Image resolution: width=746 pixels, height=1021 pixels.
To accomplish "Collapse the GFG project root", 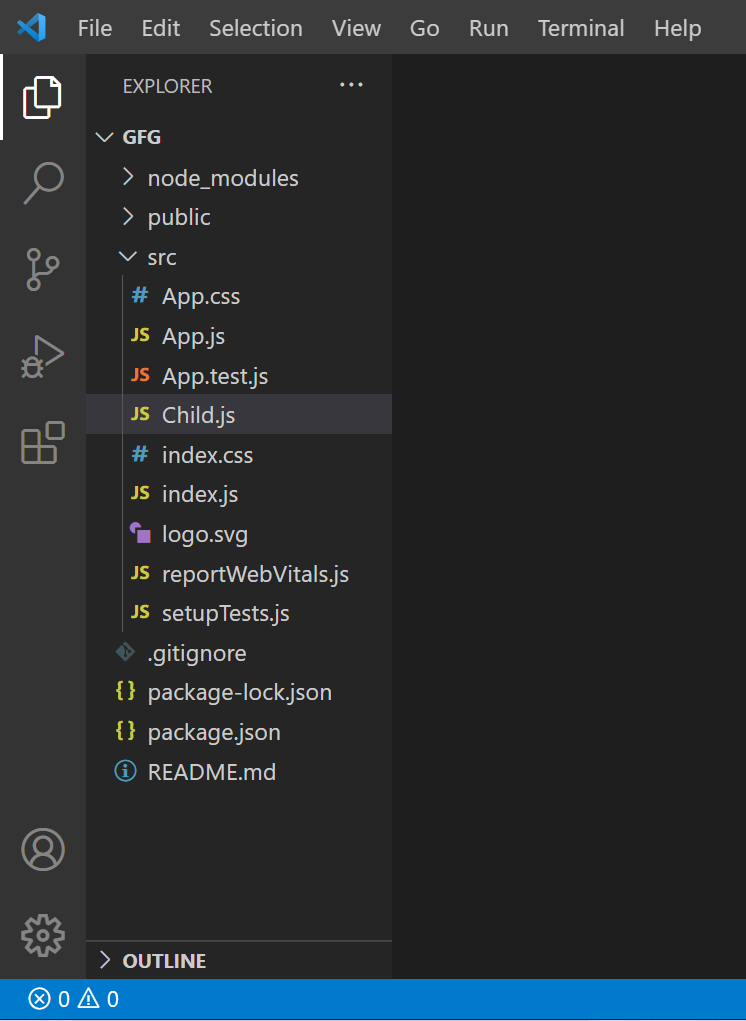I will pos(141,137).
